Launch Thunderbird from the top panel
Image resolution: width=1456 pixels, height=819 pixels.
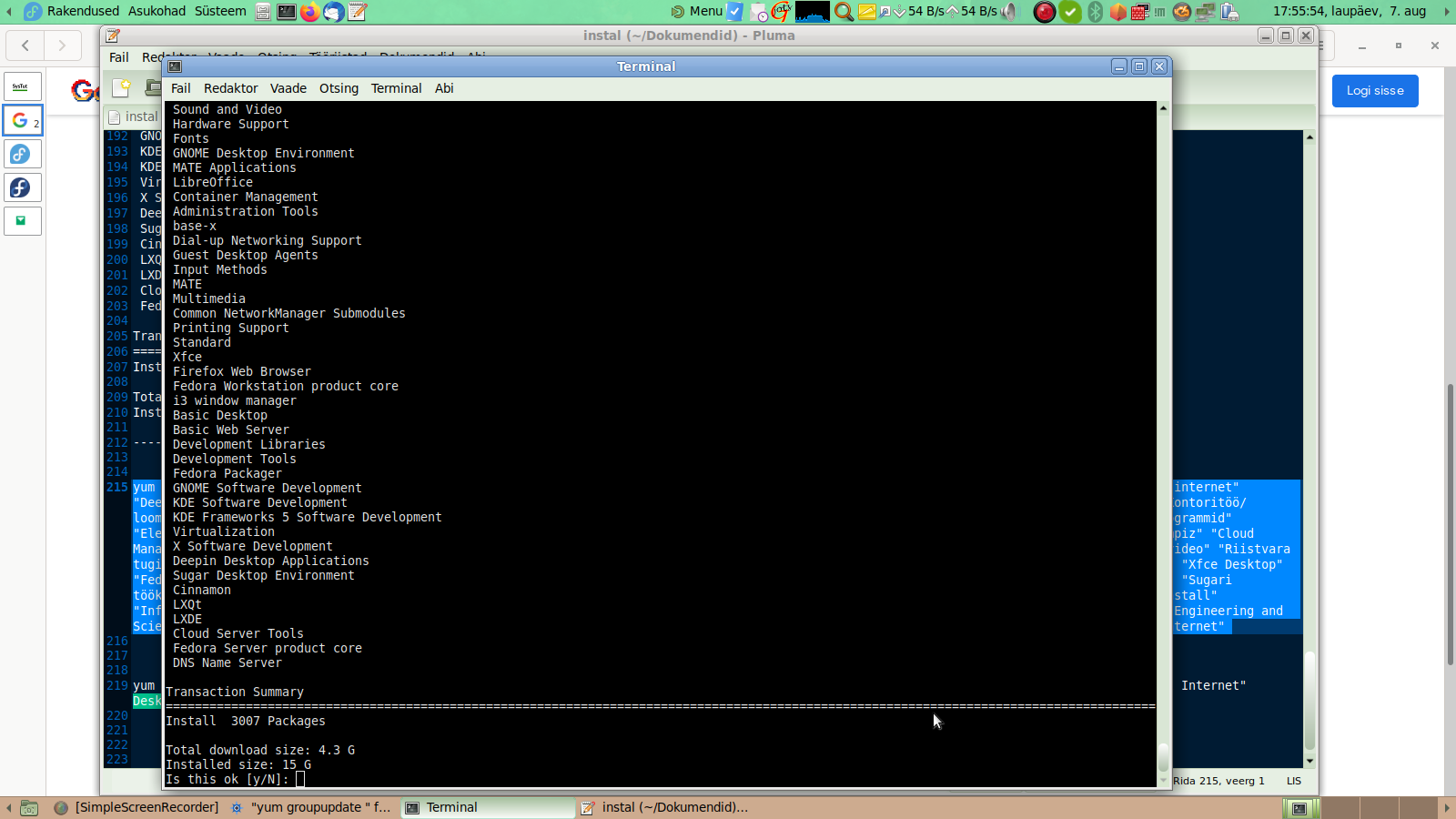pos(334,12)
